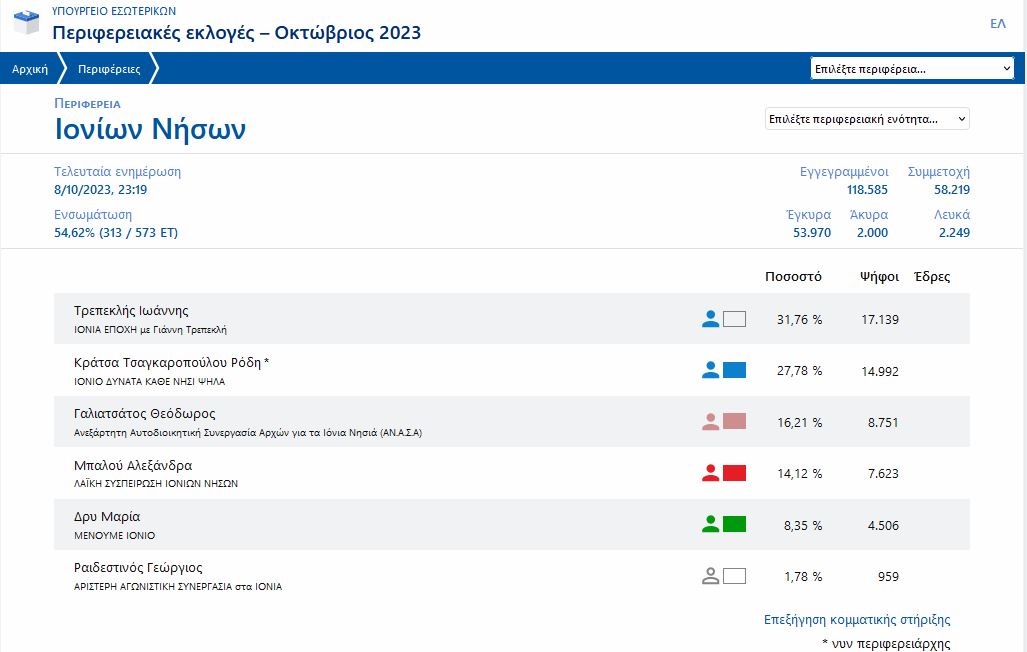Go to Αρχική in breadcrumb navigation
This screenshot has width=1027, height=652.
point(30,69)
